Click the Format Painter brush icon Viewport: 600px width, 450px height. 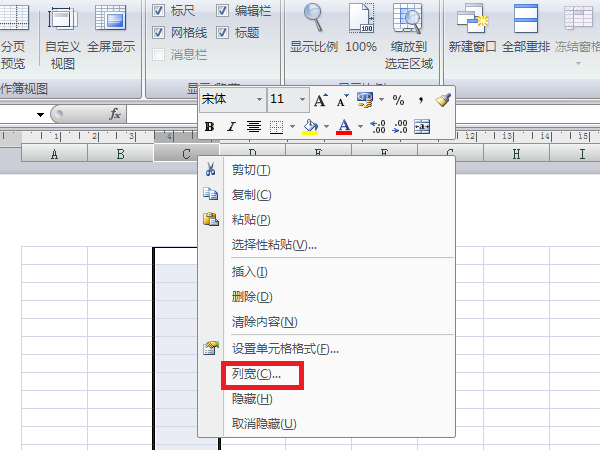click(443, 100)
